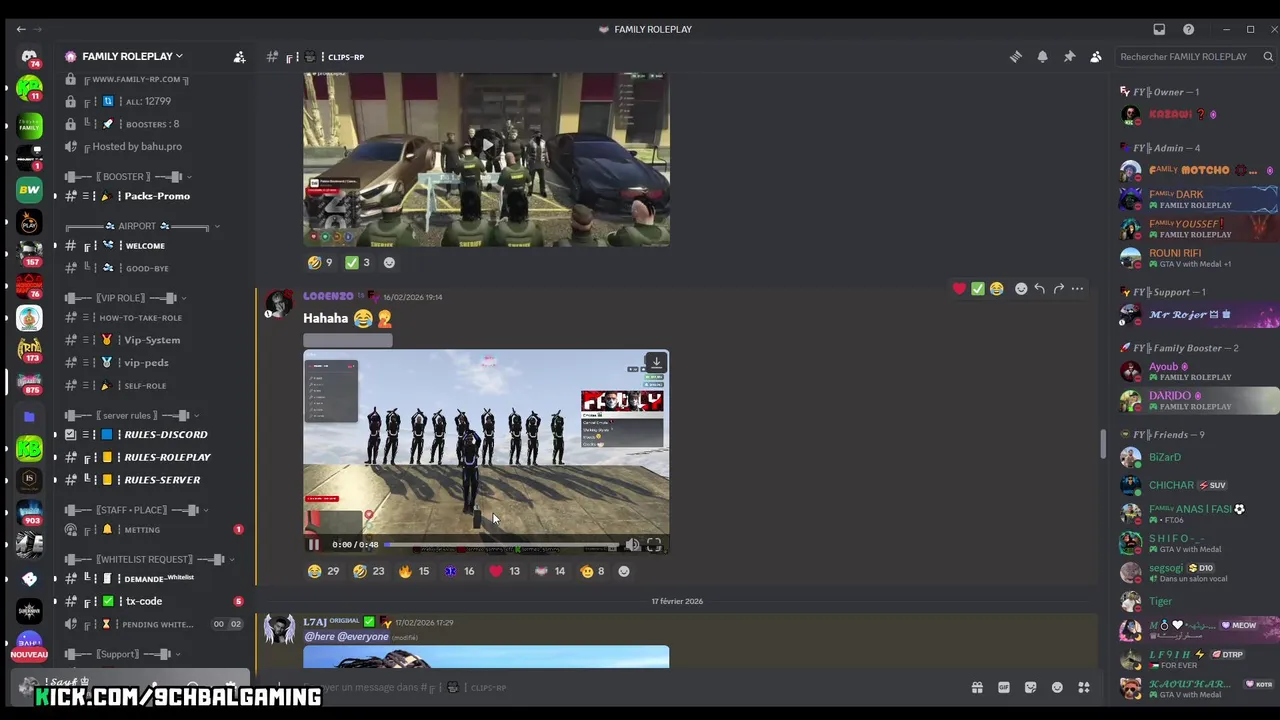Toggle the red heart reaction with 13
Image resolution: width=1280 pixels, height=720 pixels.
pyautogui.click(x=504, y=571)
